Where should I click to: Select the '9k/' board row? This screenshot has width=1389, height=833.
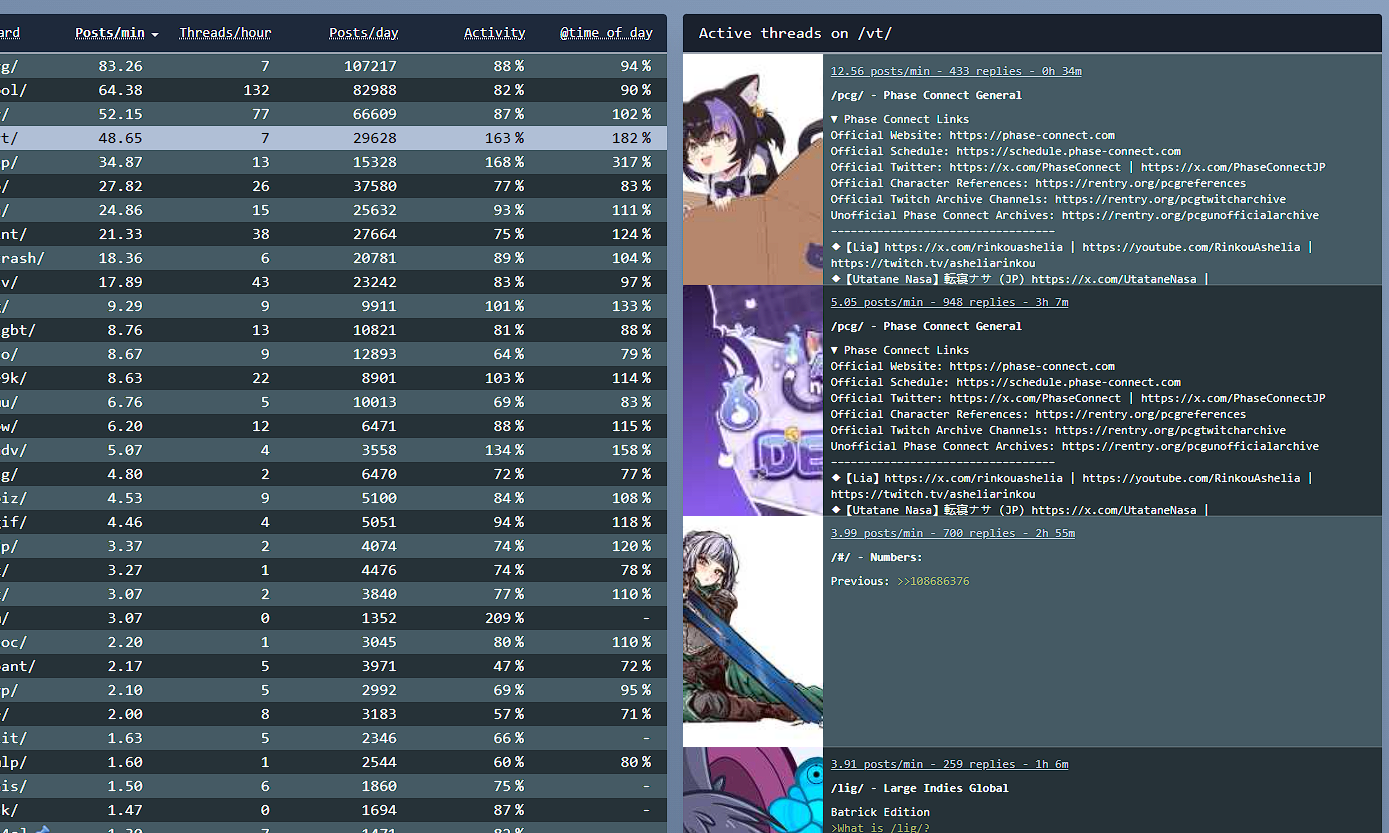pos(333,378)
